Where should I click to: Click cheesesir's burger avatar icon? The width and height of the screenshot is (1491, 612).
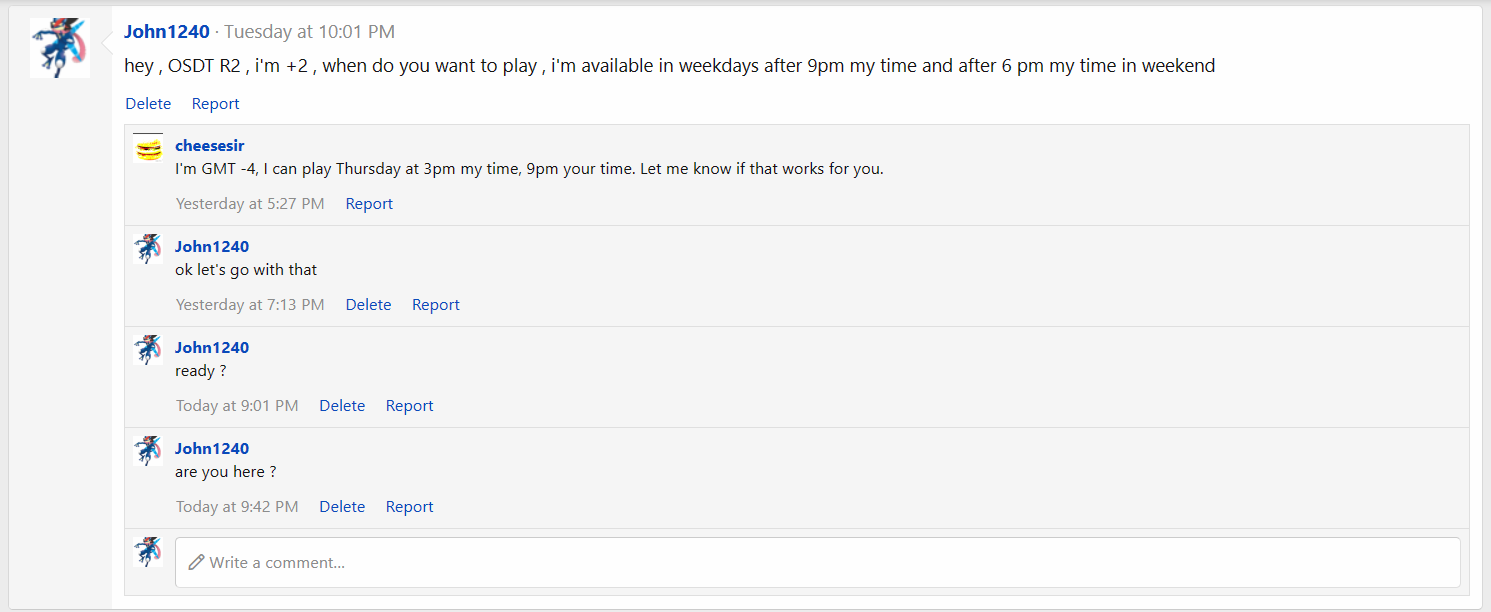point(148,149)
